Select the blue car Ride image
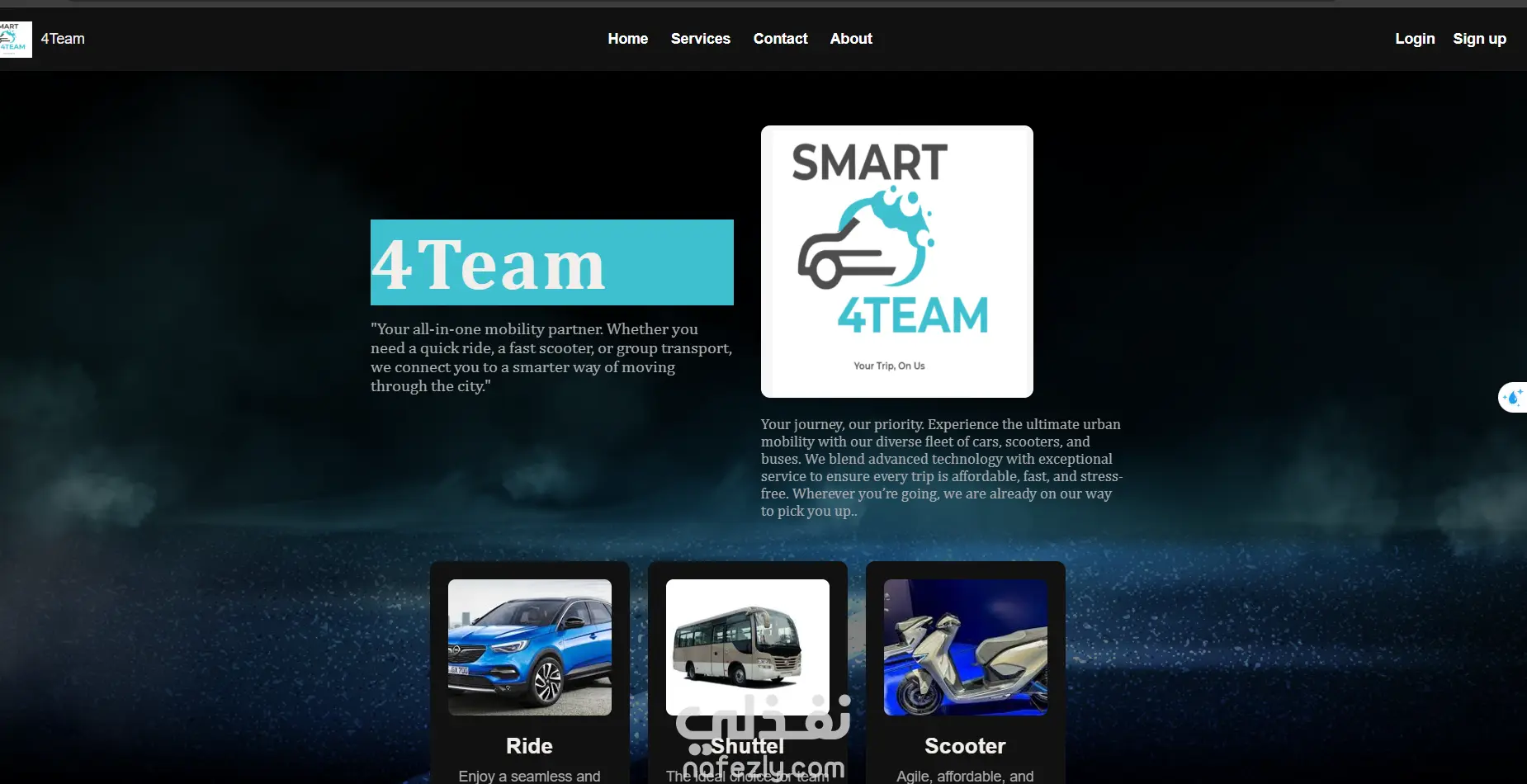1527x784 pixels. tap(530, 647)
